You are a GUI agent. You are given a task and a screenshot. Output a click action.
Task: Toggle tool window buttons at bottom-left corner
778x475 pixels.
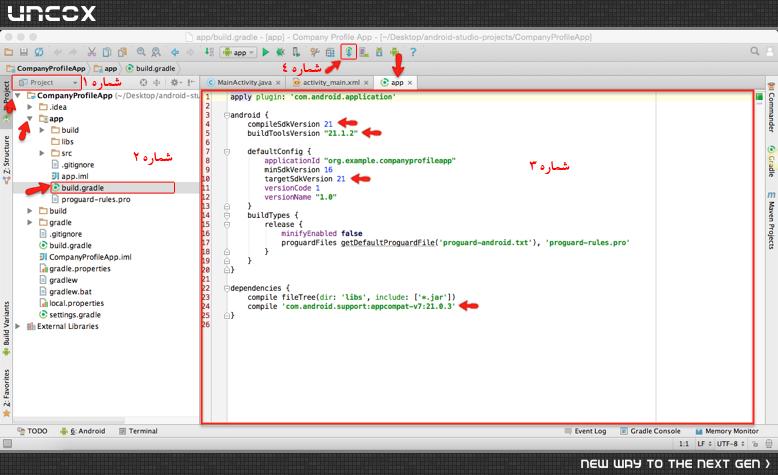click(7, 443)
